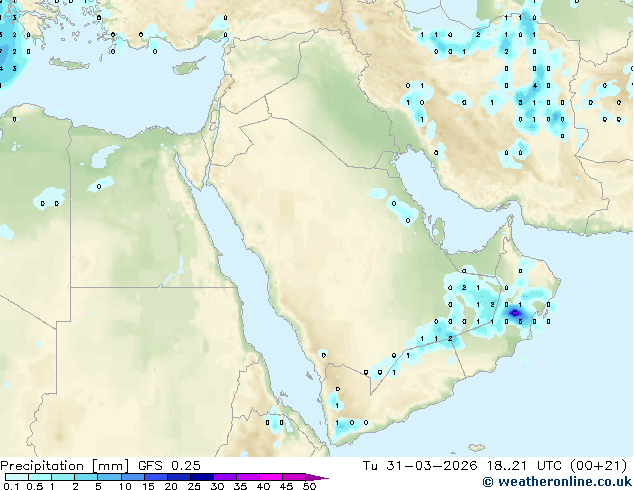Click the '(00+21)' forecast offset text
Image resolution: width=634 pixels, height=490 pixels.
click(x=599, y=466)
